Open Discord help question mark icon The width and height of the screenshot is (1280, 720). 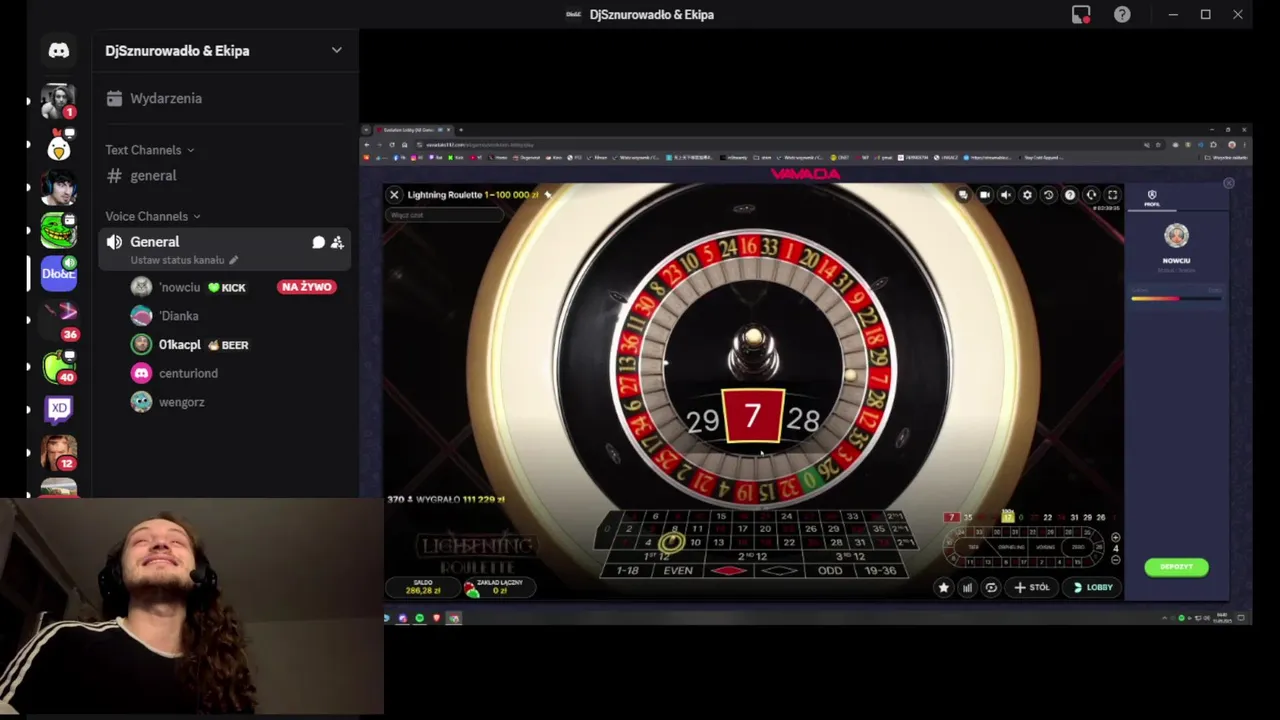coord(1122,14)
